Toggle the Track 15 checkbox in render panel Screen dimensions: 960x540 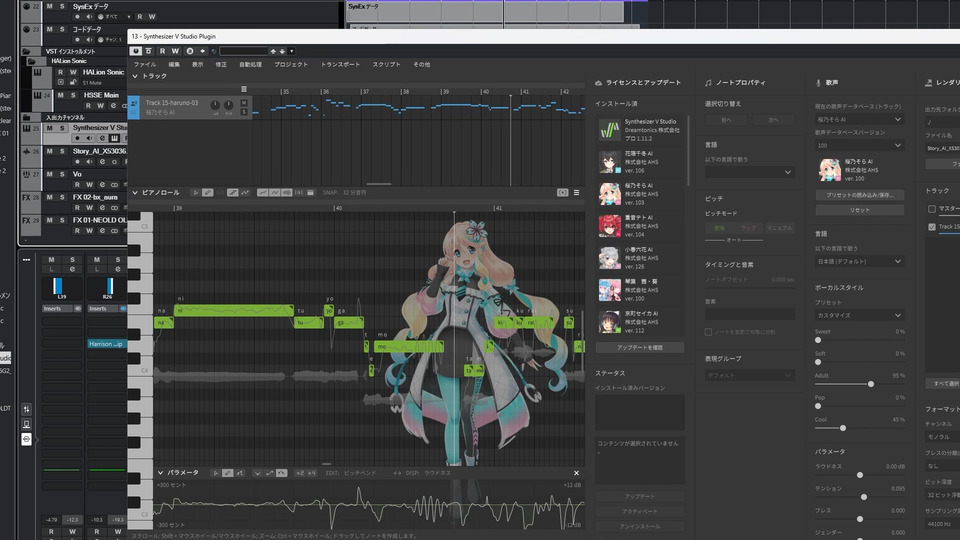pyautogui.click(x=932, y=227)
